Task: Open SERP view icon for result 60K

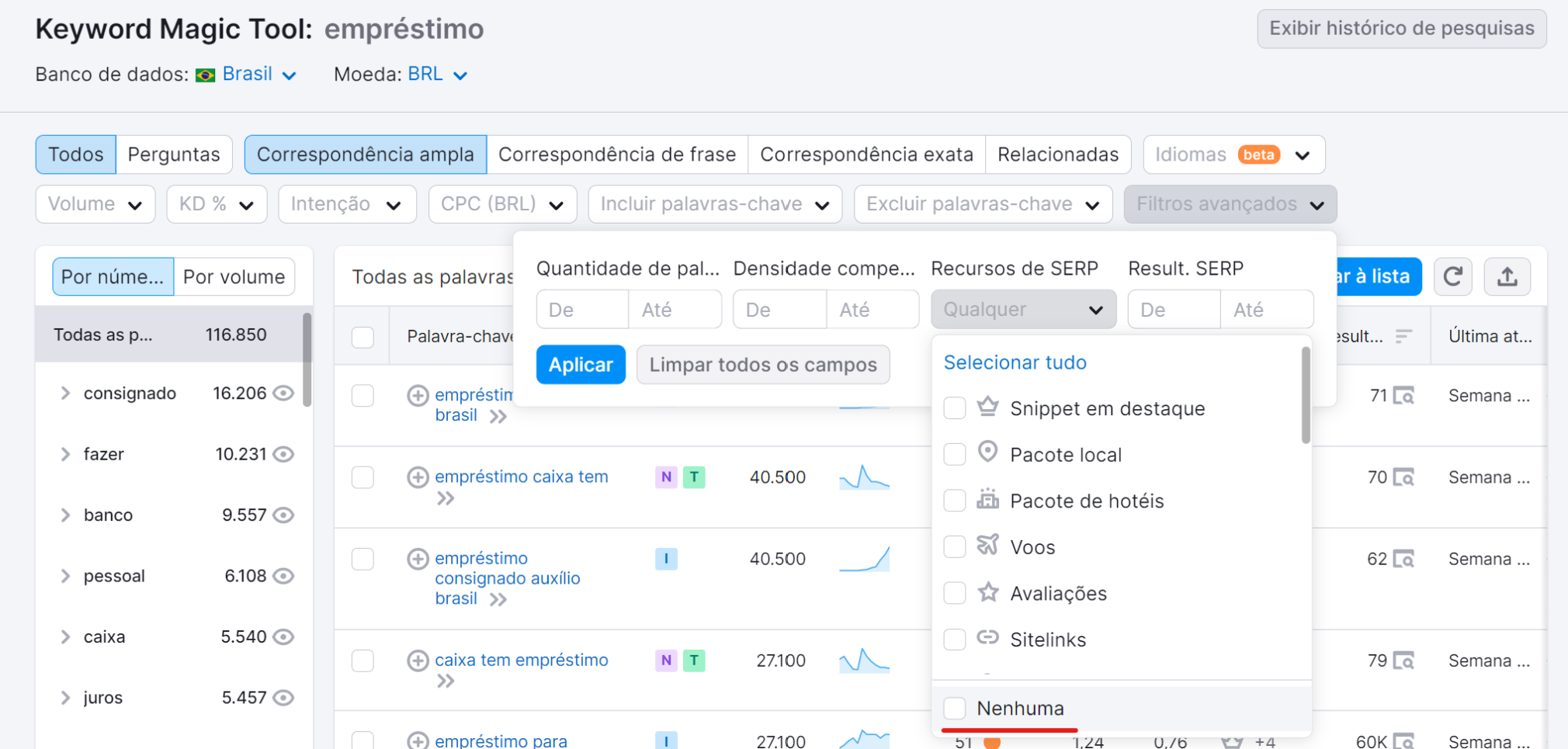Action: (1403, 742)
